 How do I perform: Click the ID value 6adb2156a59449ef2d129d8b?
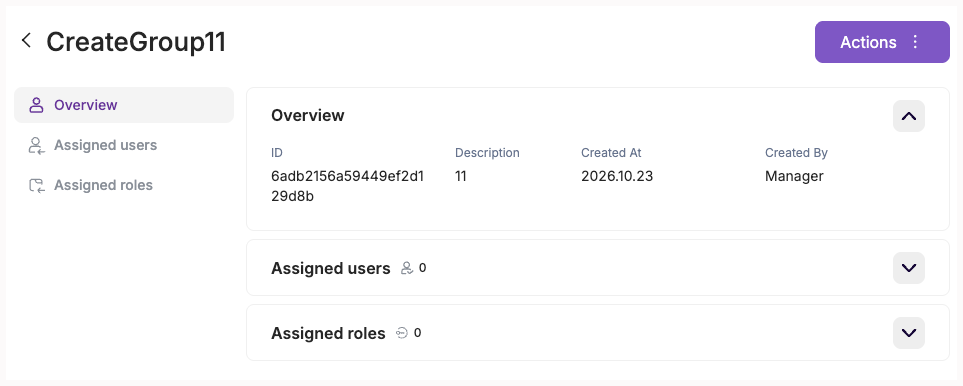click(347, 187)
